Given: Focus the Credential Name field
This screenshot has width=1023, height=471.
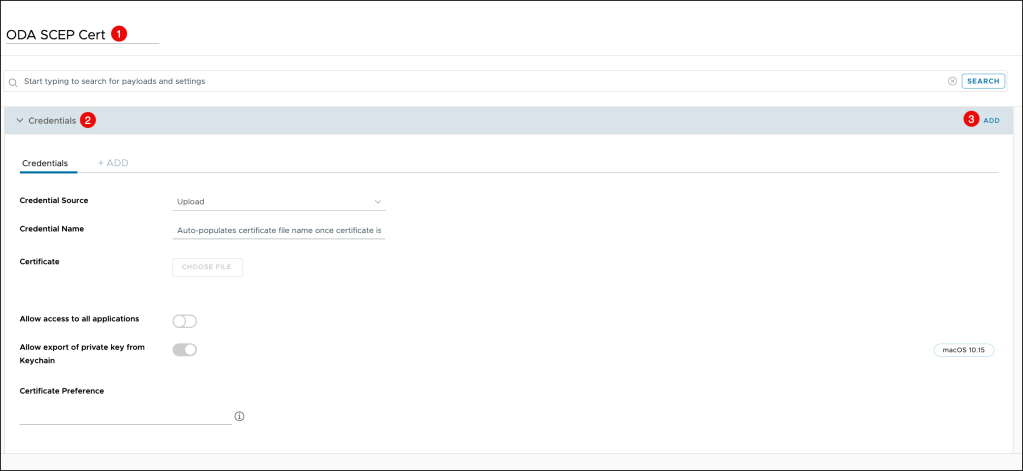Looking at the screenshot, I should point(279,230).
